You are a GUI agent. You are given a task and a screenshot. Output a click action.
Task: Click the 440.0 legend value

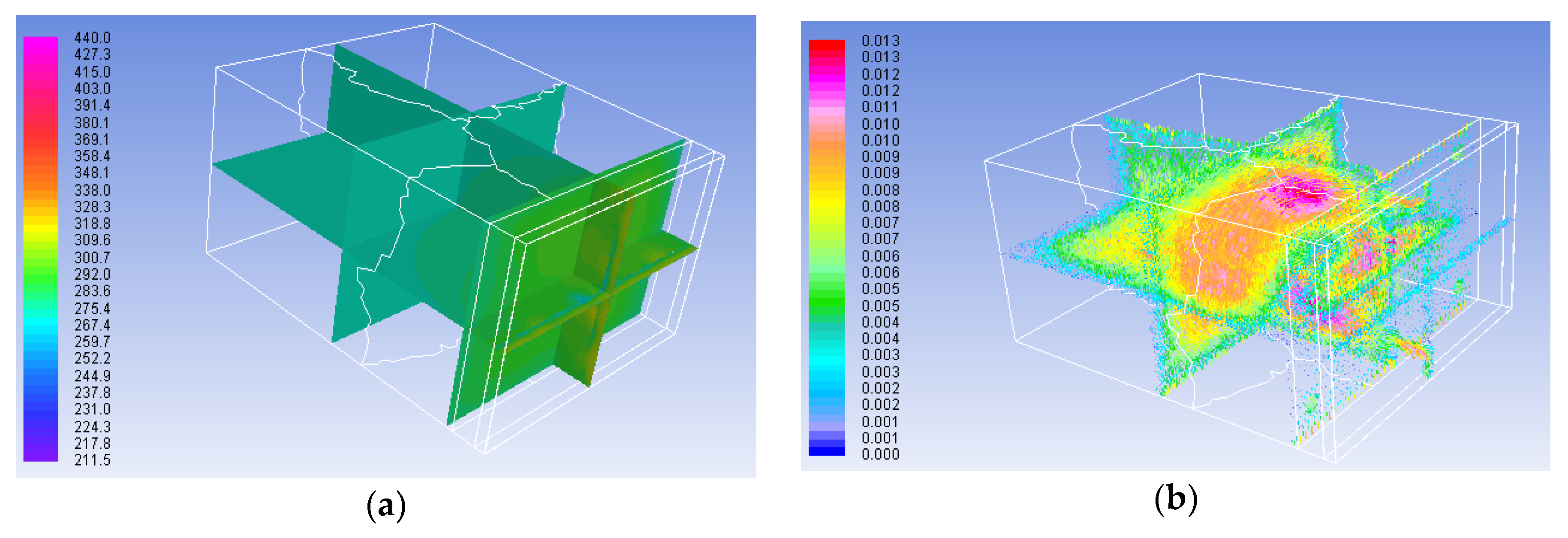point(93,38)
